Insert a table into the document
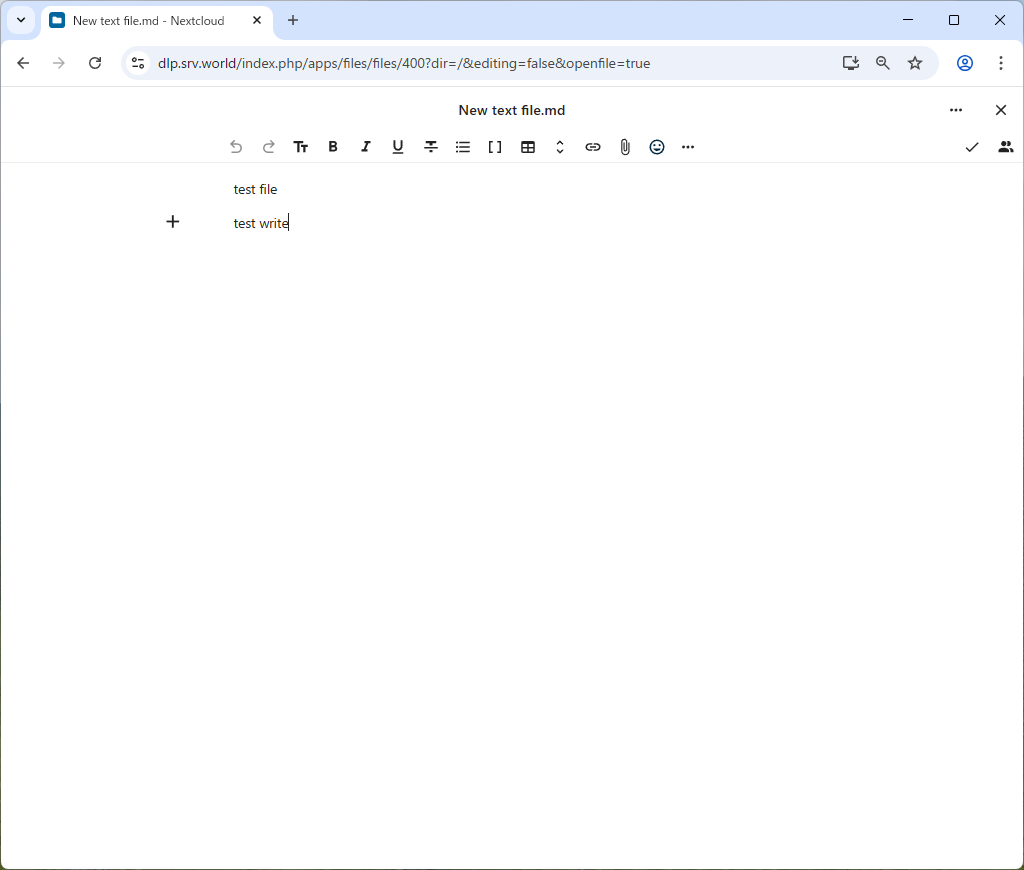This screenshot has width=1024, height=870. (x=528, y=147)
